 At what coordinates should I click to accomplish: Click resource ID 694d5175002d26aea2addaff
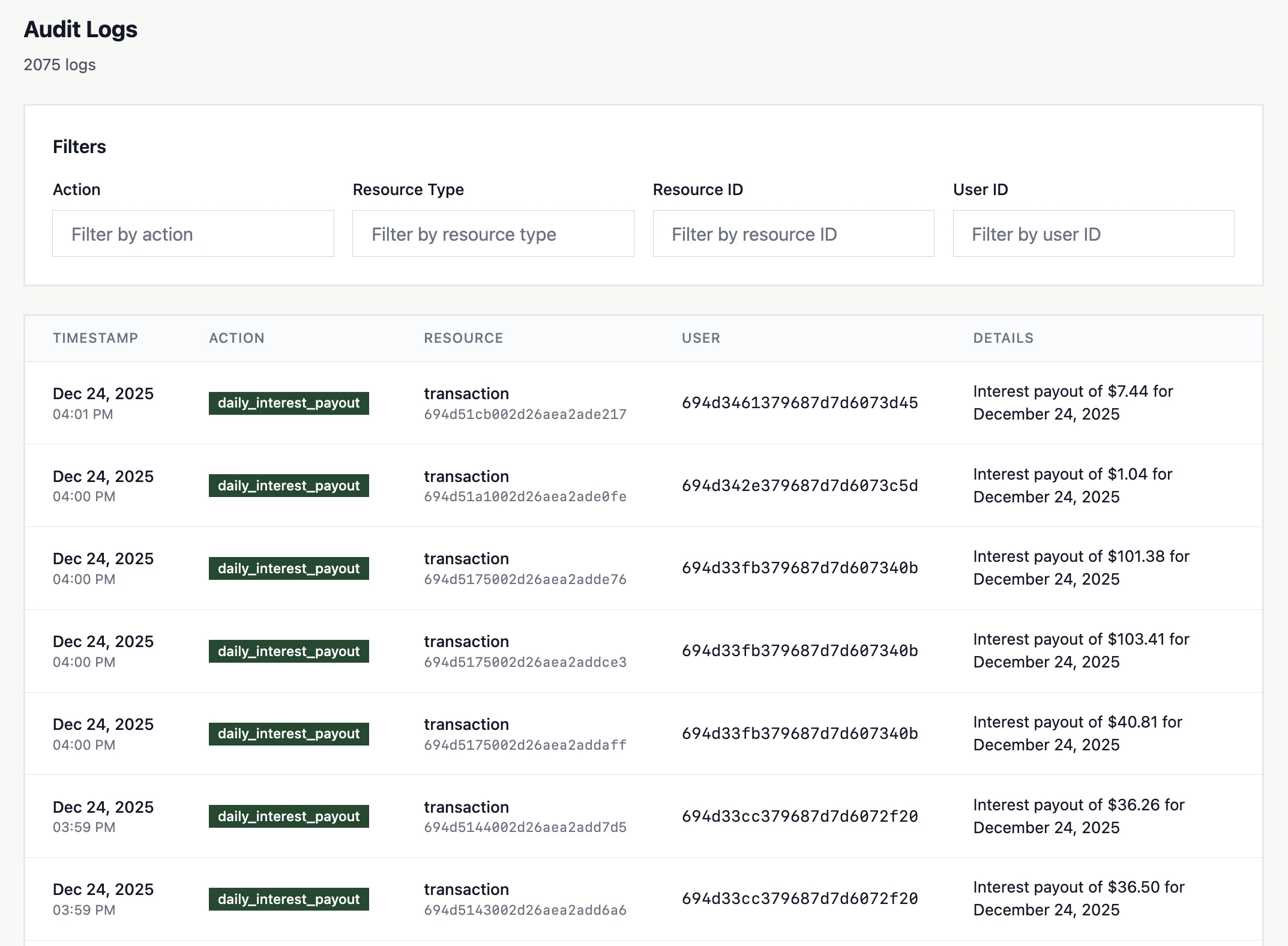525,745
